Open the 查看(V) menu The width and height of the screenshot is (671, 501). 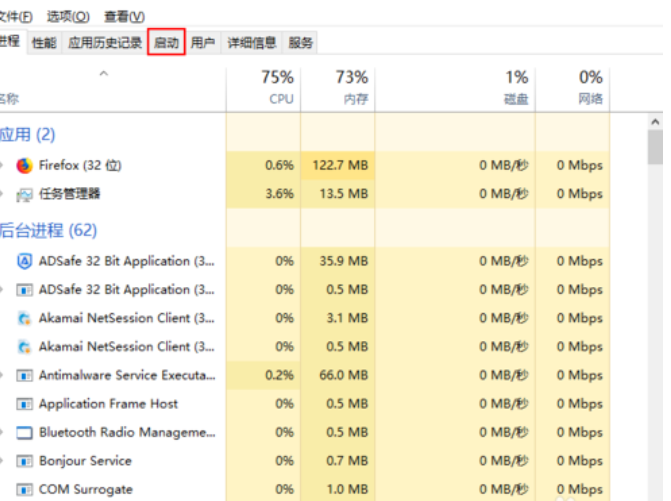pos(124,17)
